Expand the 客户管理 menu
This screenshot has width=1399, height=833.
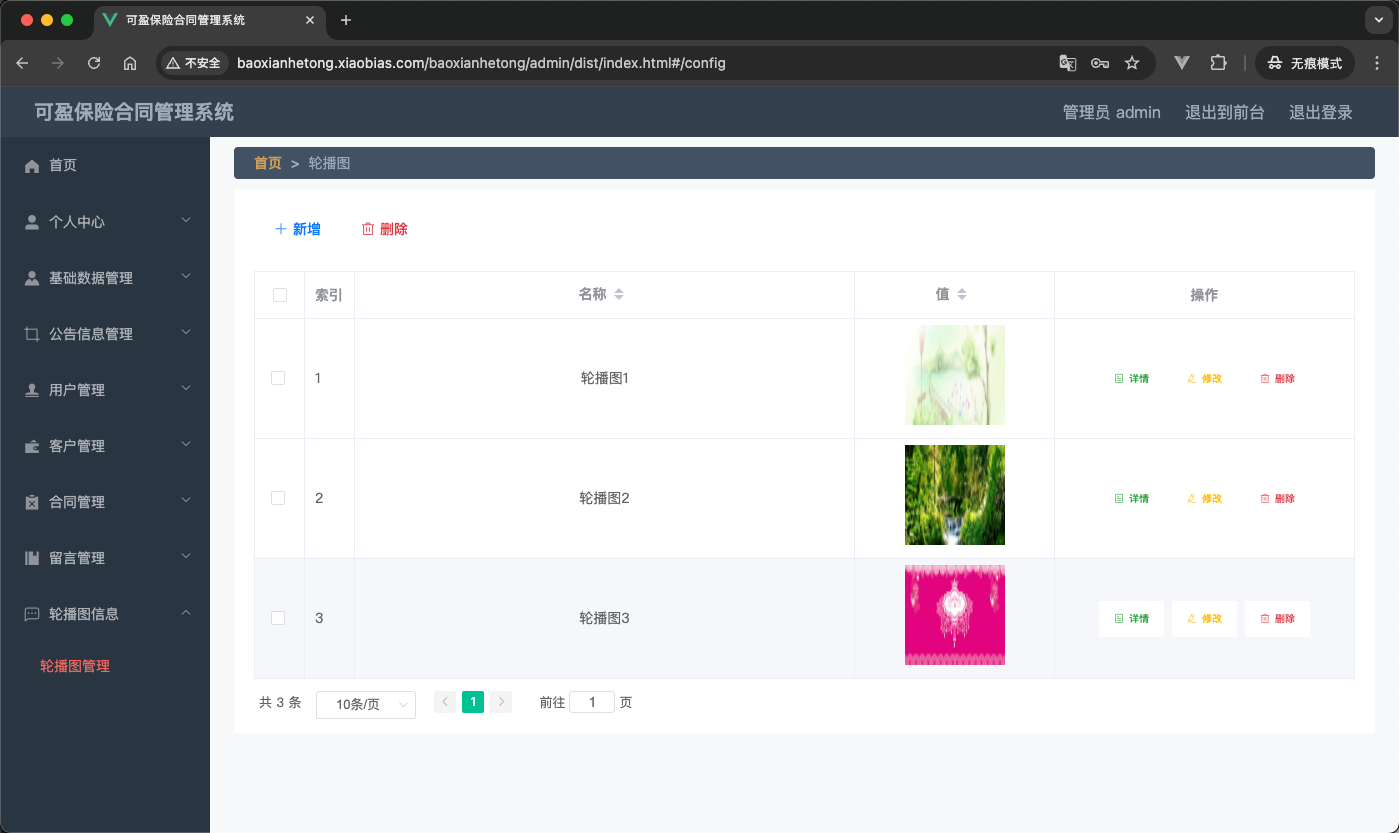[186, 445]
